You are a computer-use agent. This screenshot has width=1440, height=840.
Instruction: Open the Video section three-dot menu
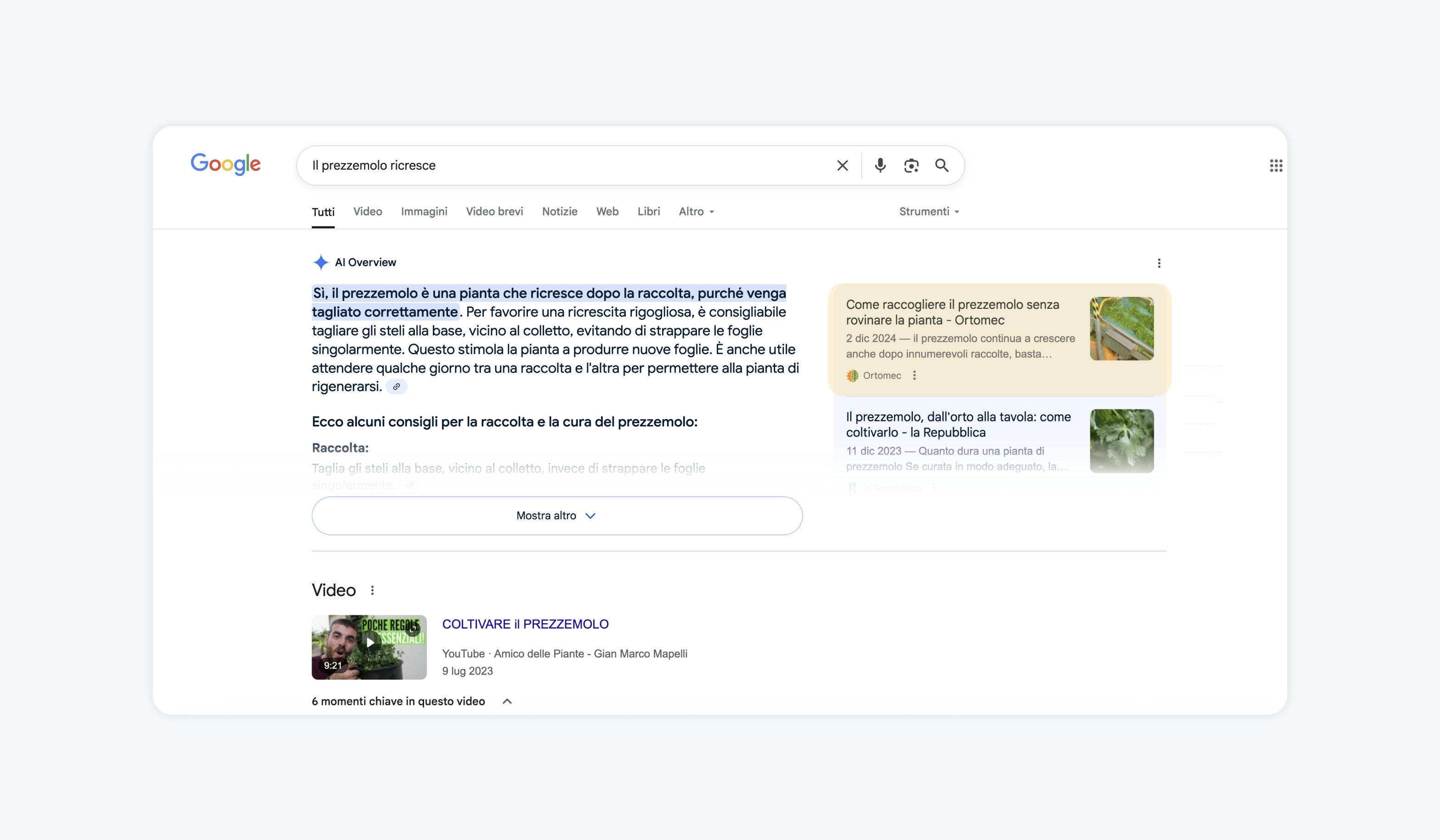373,590
